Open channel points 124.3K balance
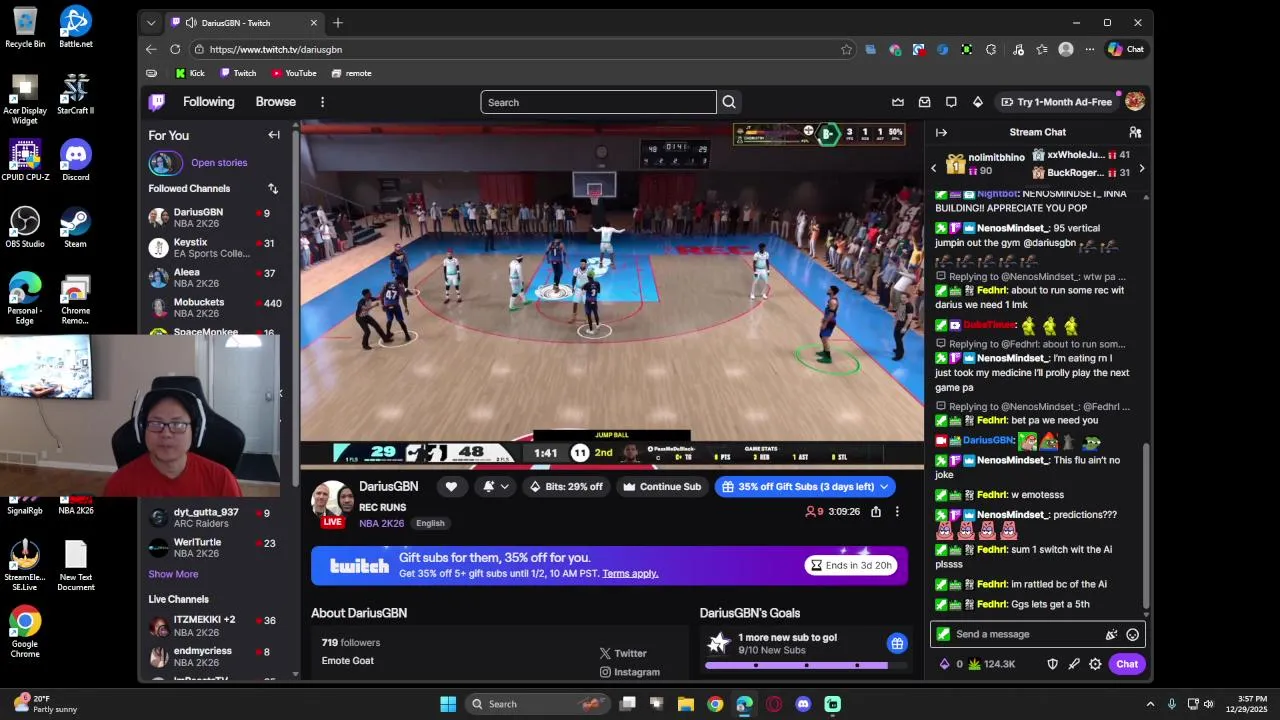Screen dimensions: 1280x720 (992, 664)
